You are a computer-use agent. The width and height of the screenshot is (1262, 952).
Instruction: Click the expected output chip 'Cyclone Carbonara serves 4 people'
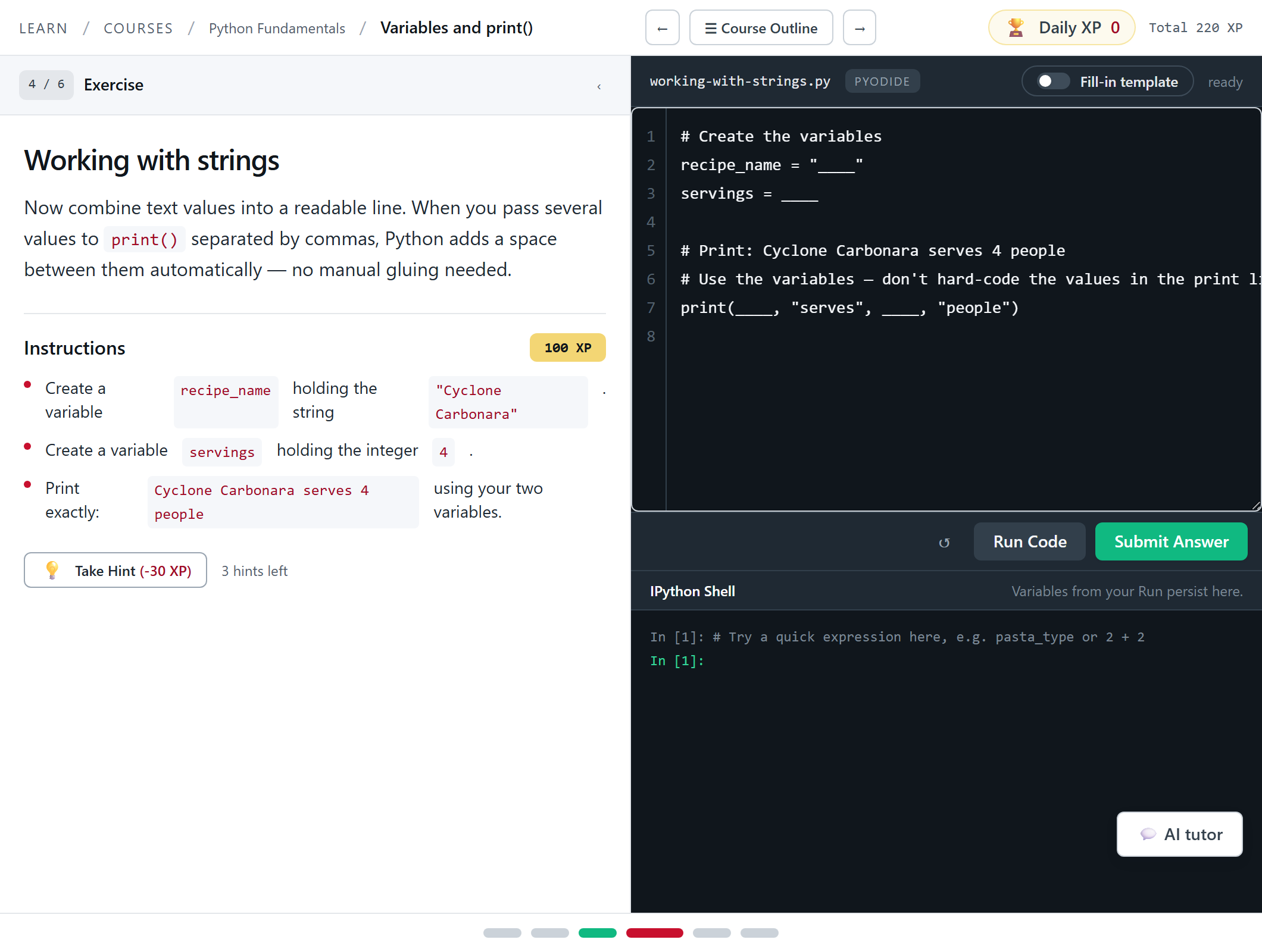click(x=283, y=502)
